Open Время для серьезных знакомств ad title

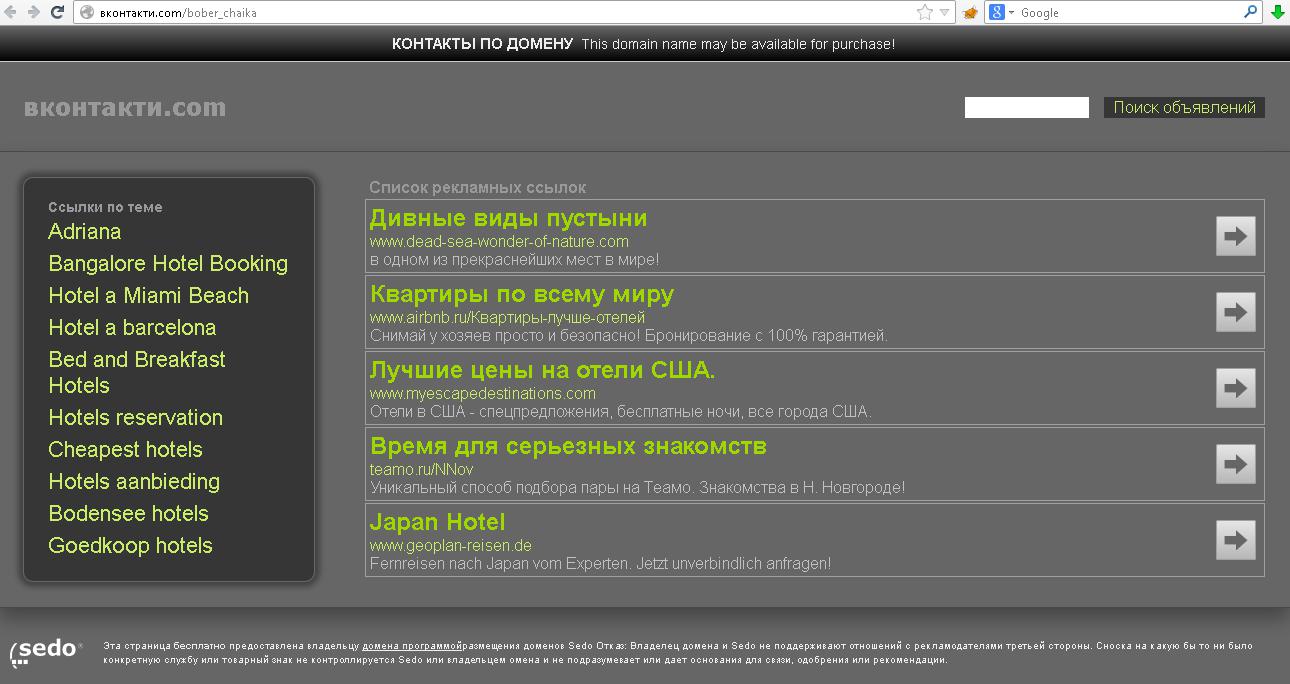[x=568, y=446]
